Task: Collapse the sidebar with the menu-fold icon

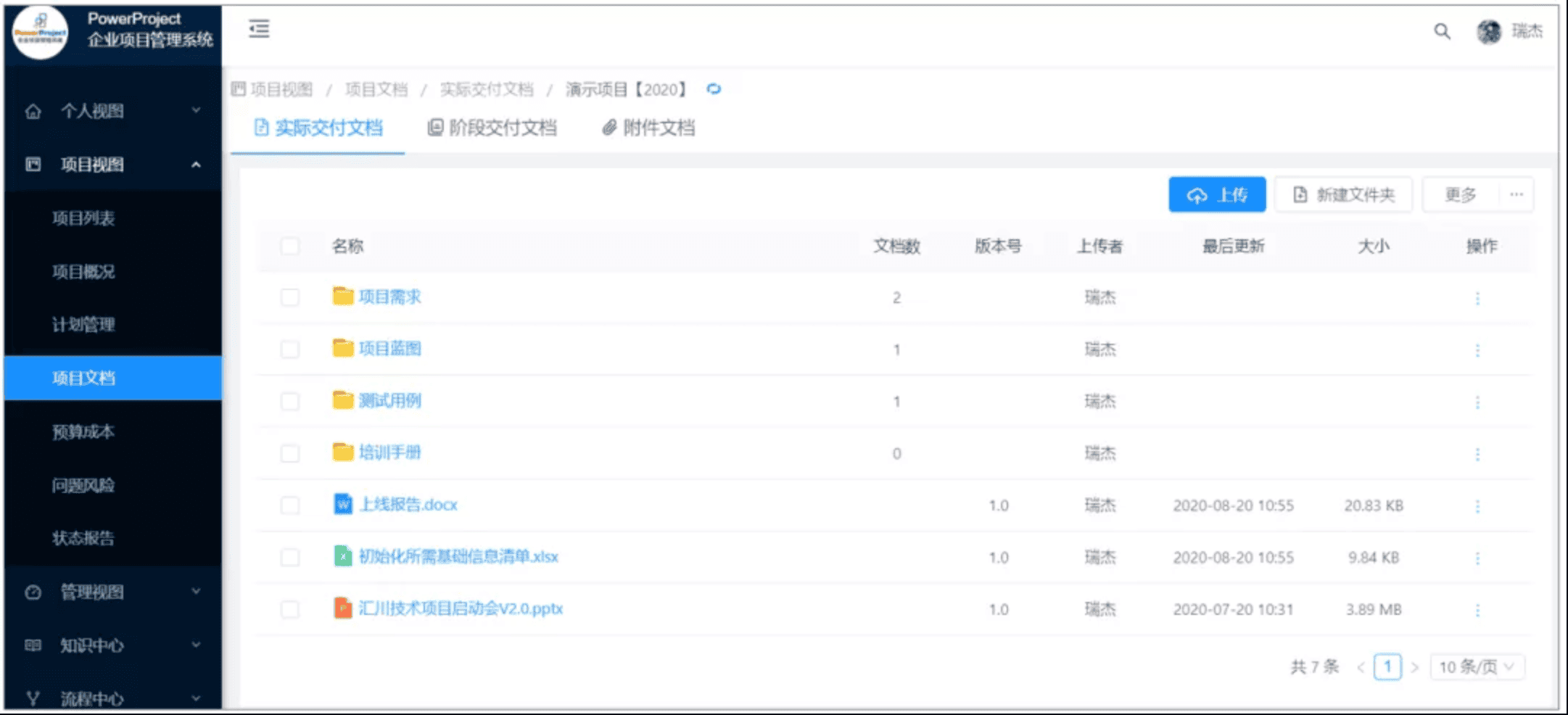Action: pos(259,29)
